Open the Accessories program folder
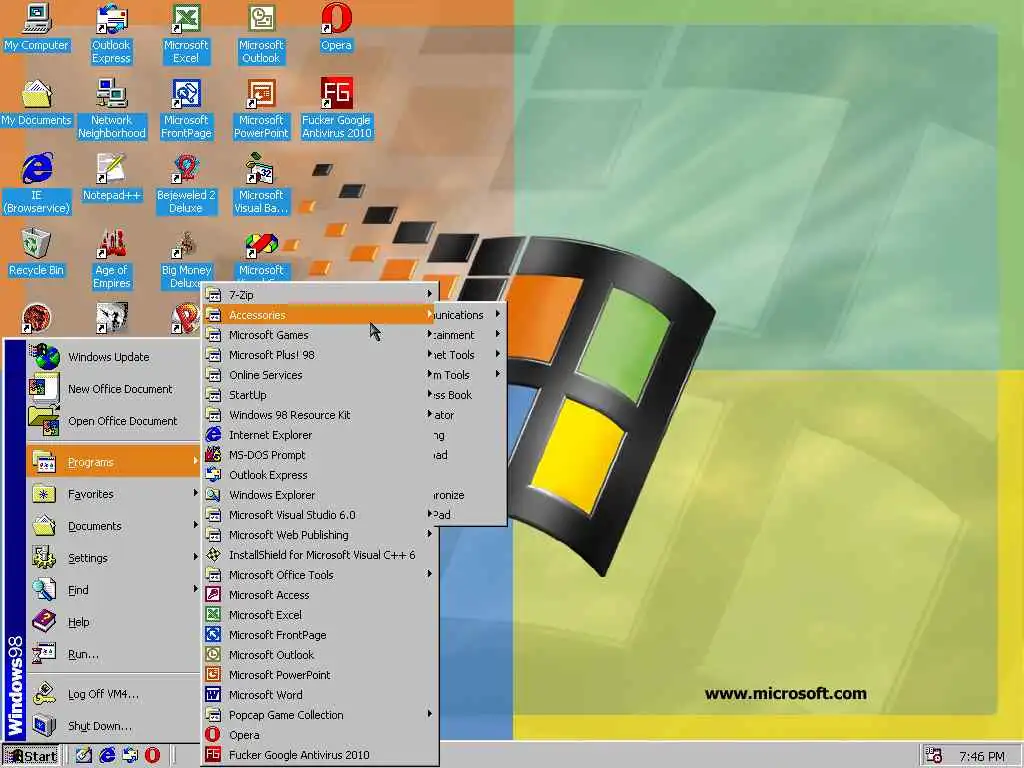 (320, 315)
